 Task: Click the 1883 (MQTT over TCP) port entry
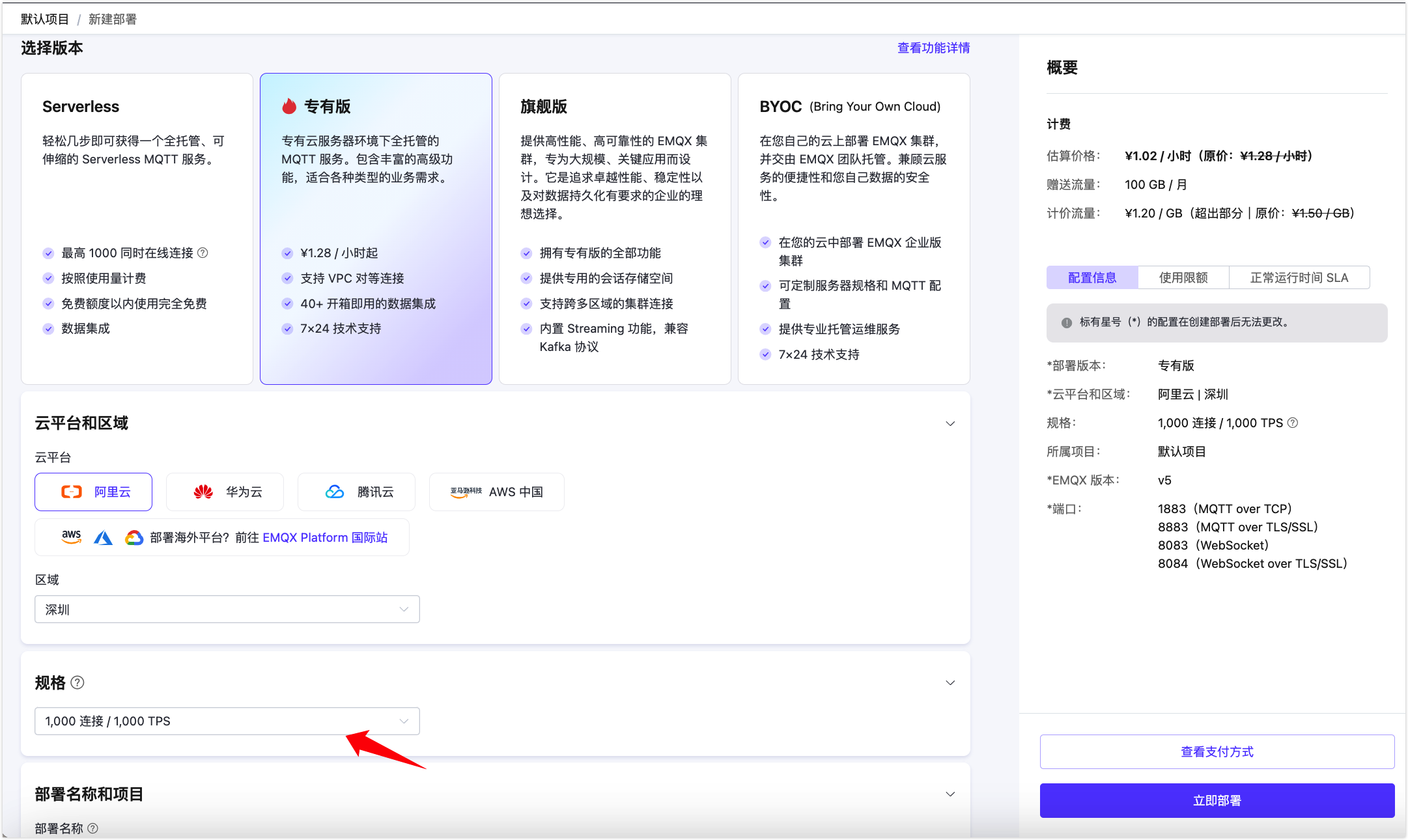click(1225, 509)
